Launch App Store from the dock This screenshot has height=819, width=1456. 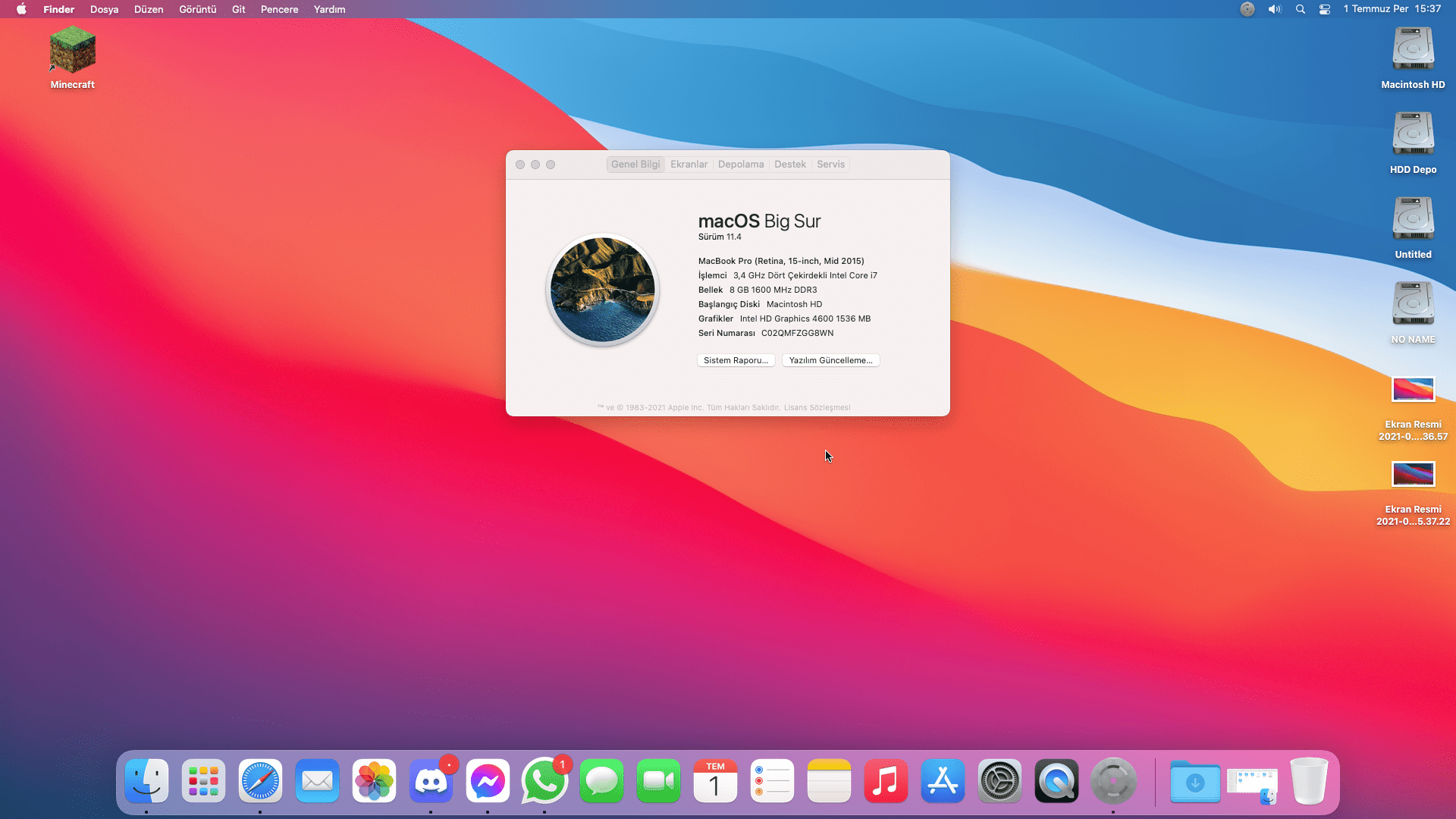click(943, 781)
